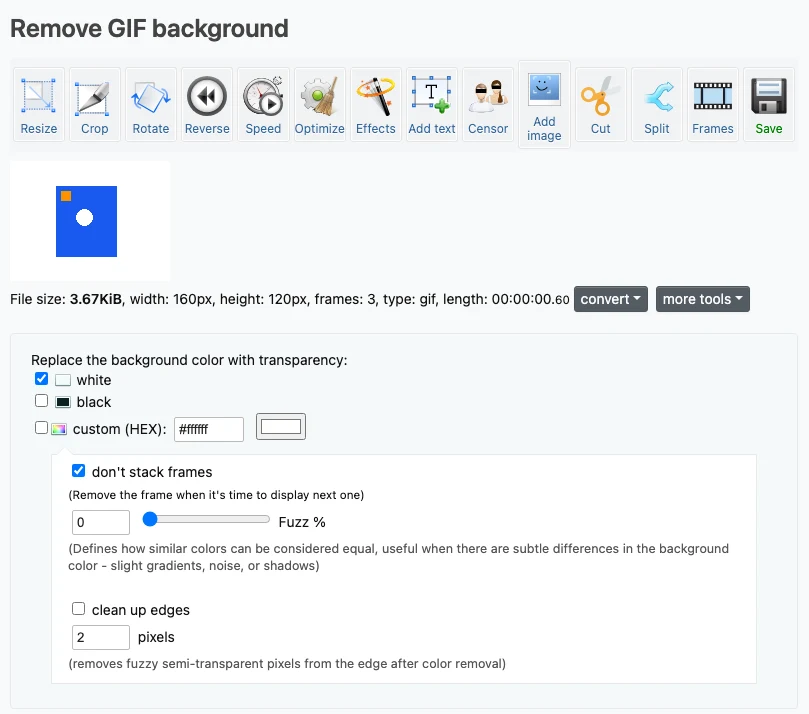Image resolution: width=809 pixels, height=714 pixels.
Task: Expand the convert dropdown
Action: pyautogui.click(x=611, y=299)
